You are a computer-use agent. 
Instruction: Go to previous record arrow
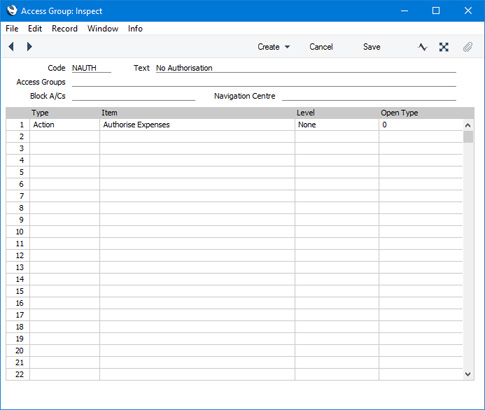(11, 47)
